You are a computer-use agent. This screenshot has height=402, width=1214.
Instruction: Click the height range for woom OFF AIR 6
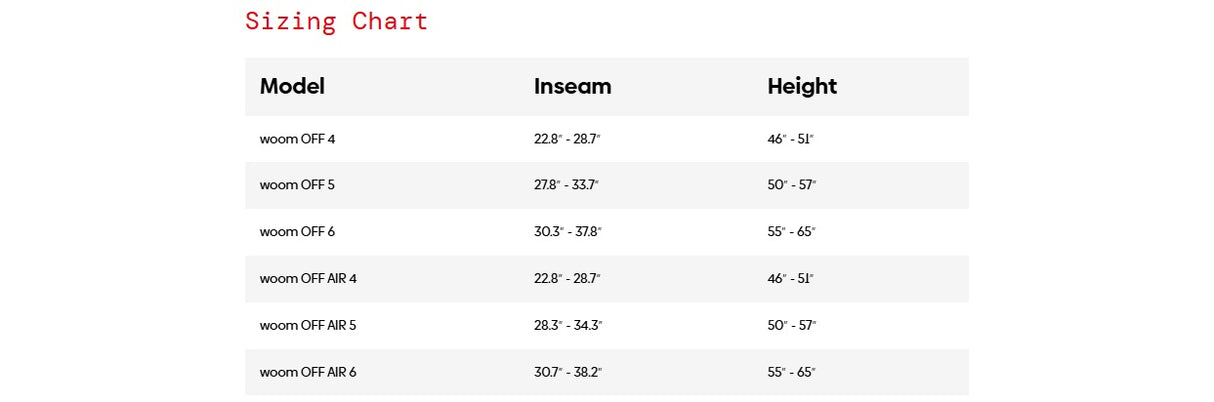pos(792,372)
